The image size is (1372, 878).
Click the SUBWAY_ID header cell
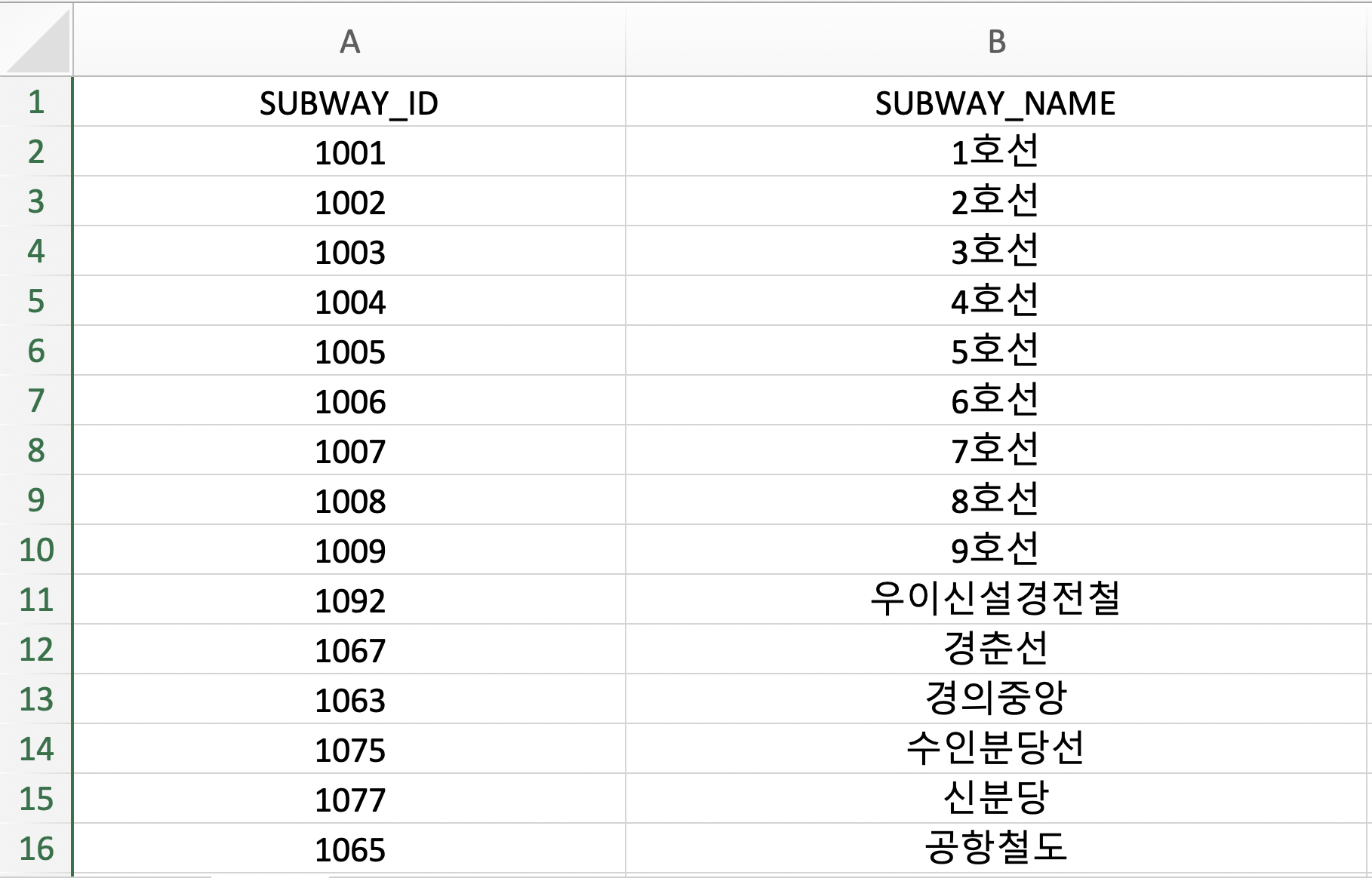pyautogui.click(x=349, y=102)
